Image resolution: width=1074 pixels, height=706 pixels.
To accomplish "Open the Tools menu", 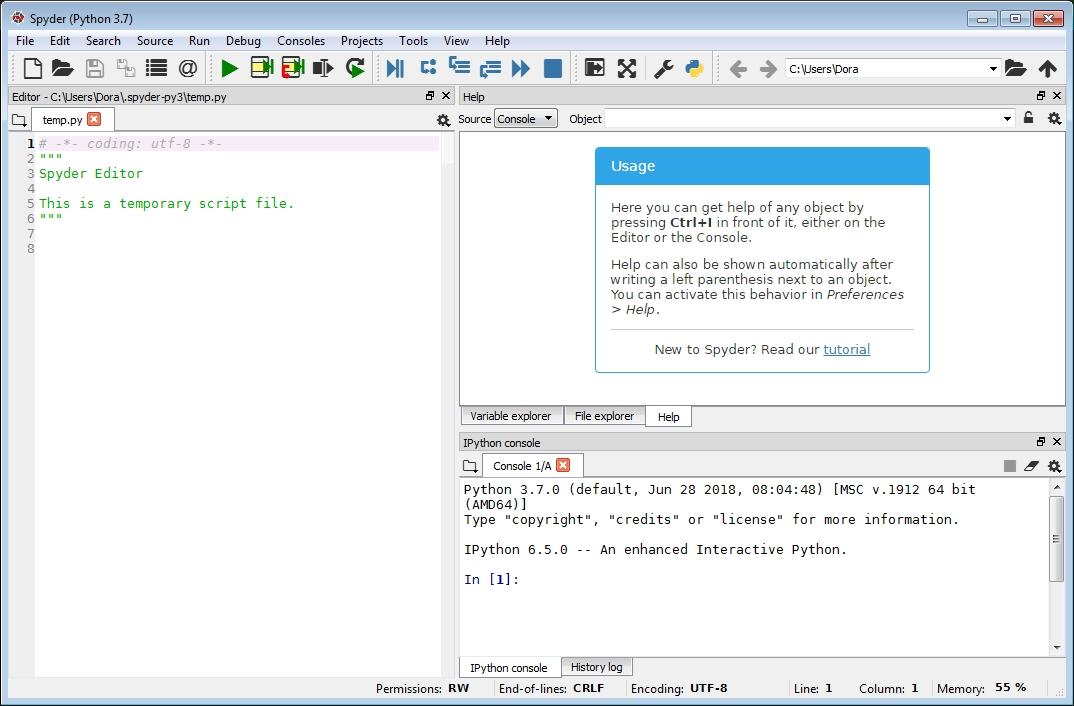I will click(414, 40).
